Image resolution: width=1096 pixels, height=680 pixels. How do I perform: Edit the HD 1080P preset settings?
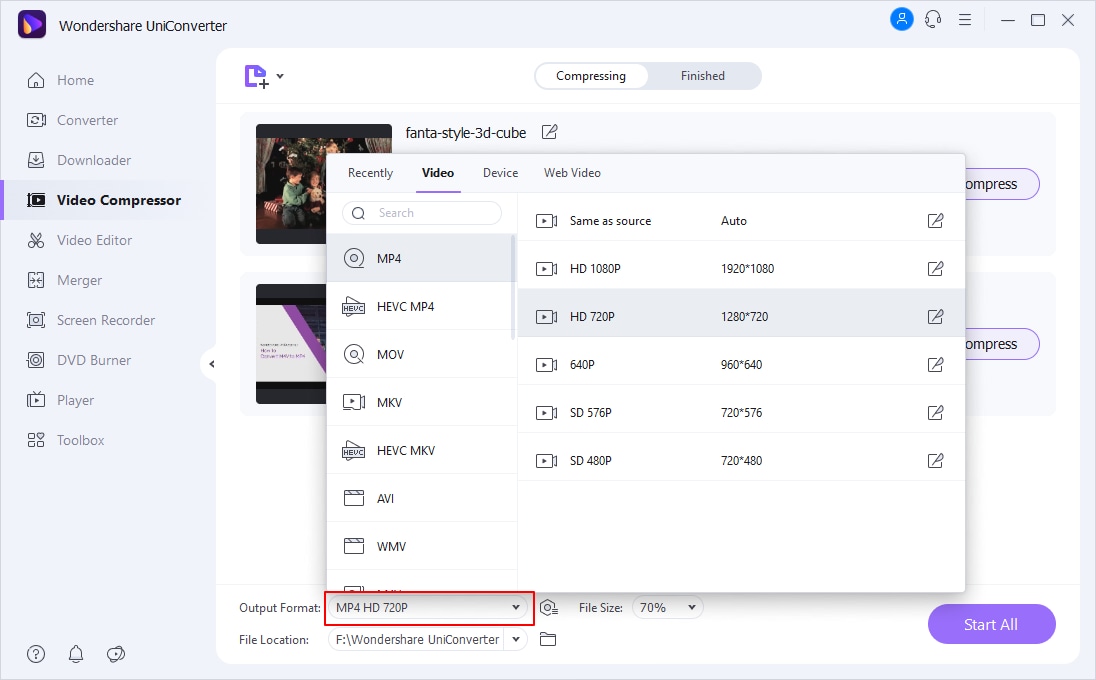(935, 268)
